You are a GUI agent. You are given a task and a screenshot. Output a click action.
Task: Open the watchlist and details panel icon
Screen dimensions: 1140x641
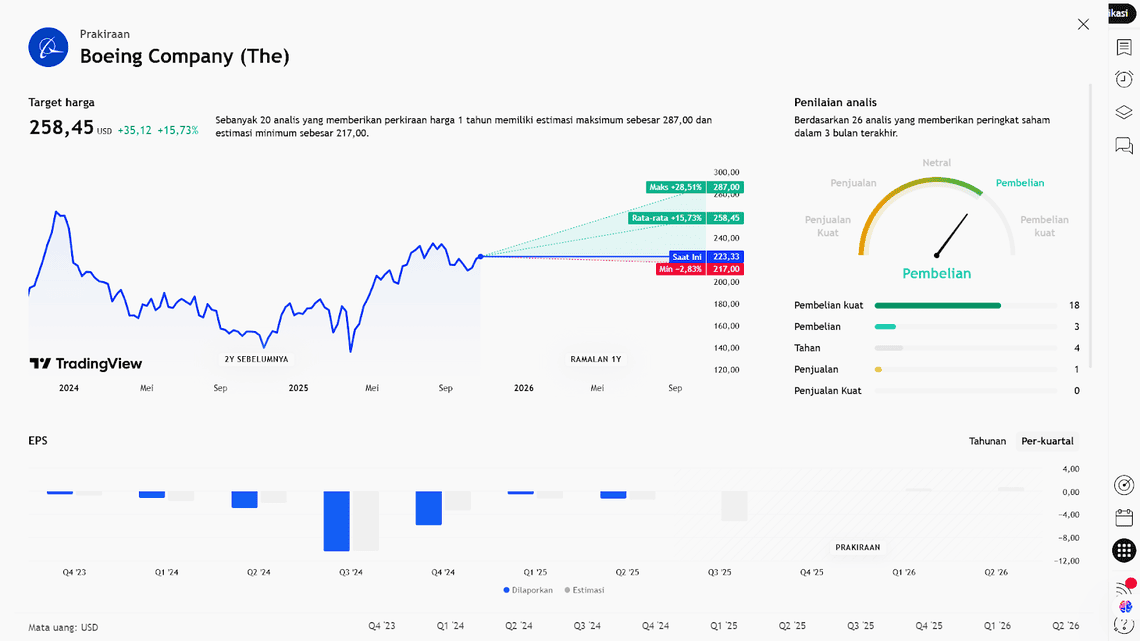(x=1124, y=47)
